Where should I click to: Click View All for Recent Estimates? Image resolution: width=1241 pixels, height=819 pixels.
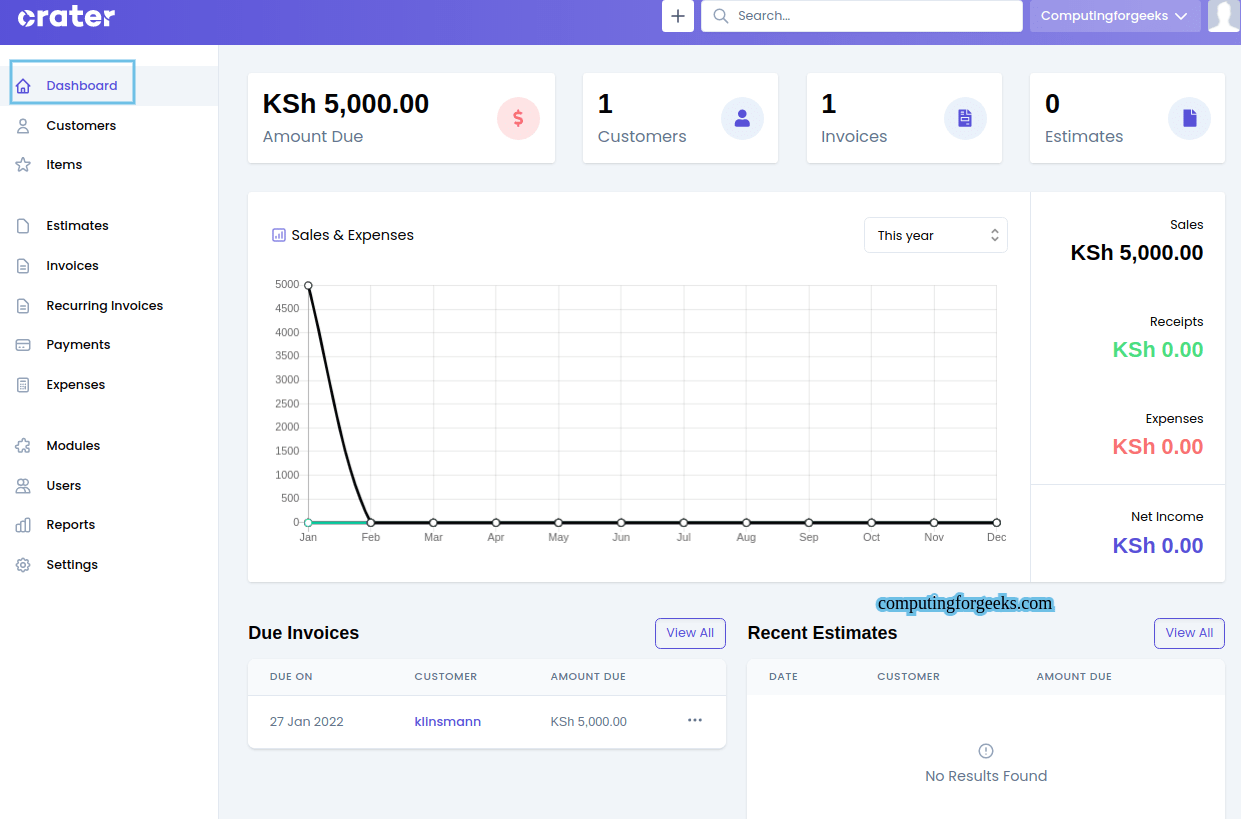1189,633
